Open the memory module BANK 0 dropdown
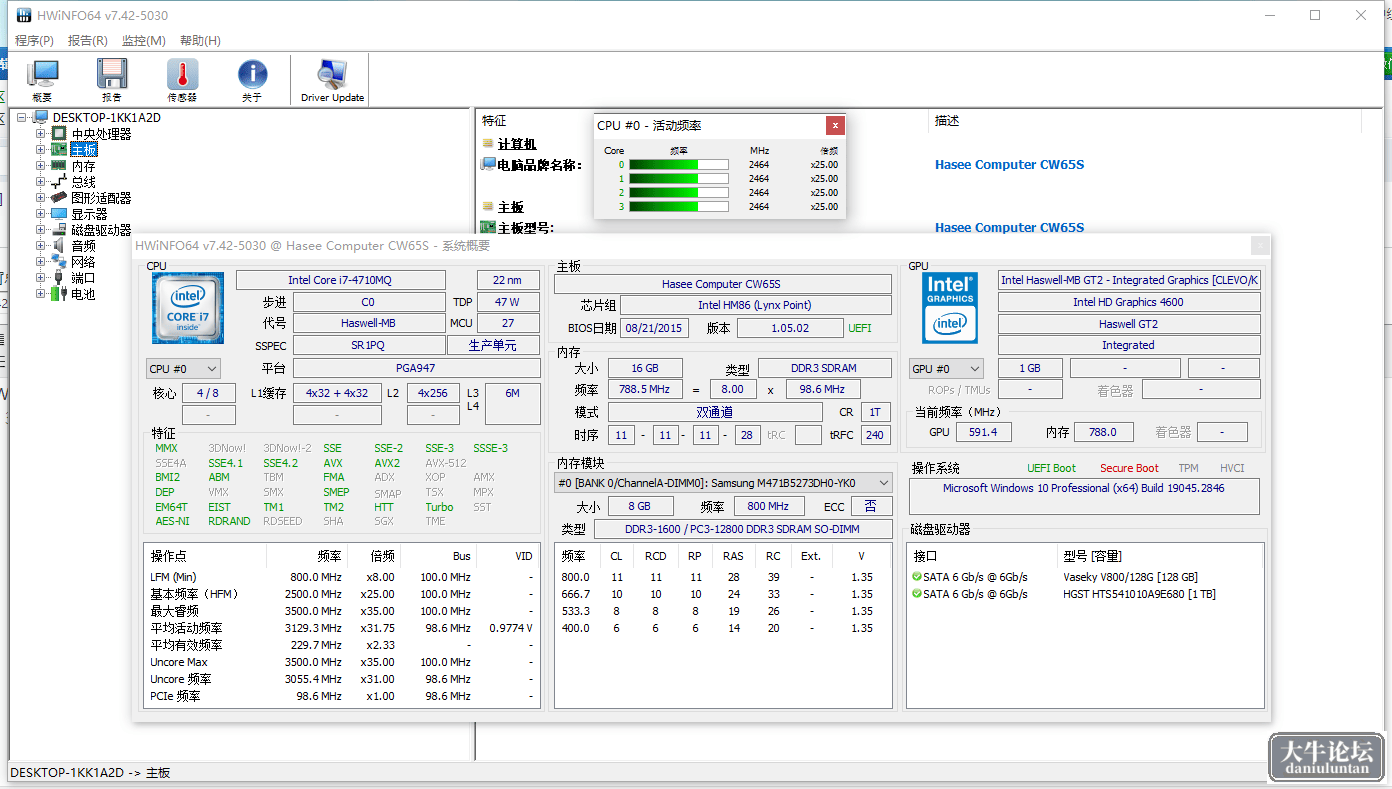The height and width of the screenshot is (789, 1392). (x=723, y=483)
